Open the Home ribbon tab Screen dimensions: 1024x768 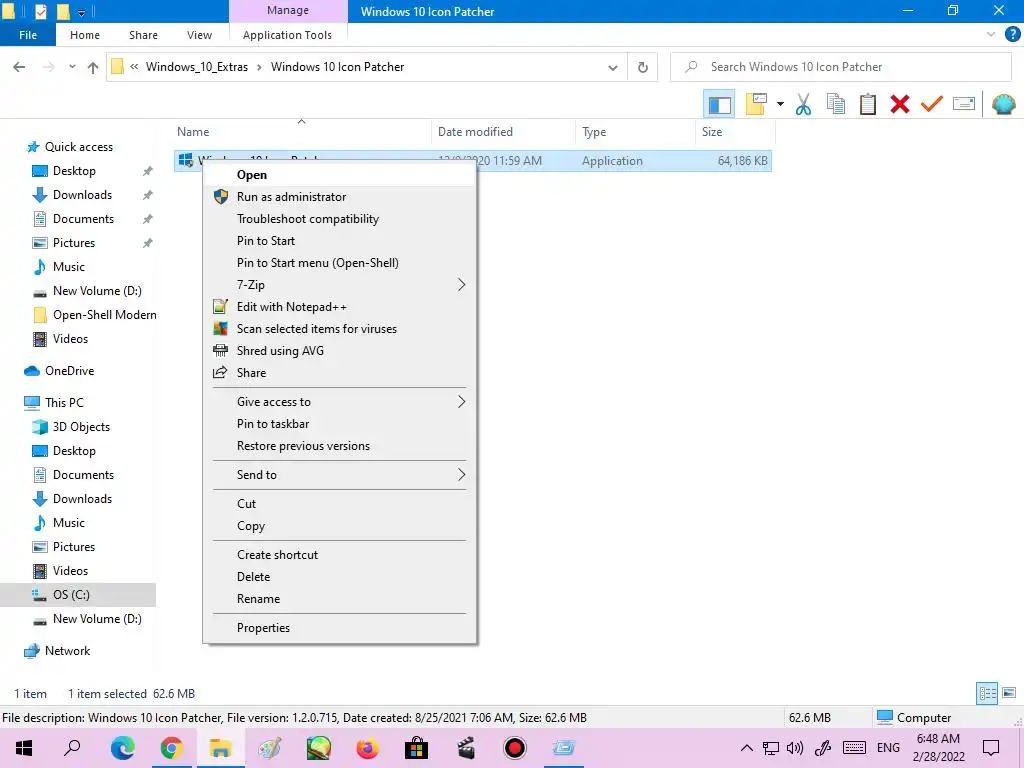[85, 35]
